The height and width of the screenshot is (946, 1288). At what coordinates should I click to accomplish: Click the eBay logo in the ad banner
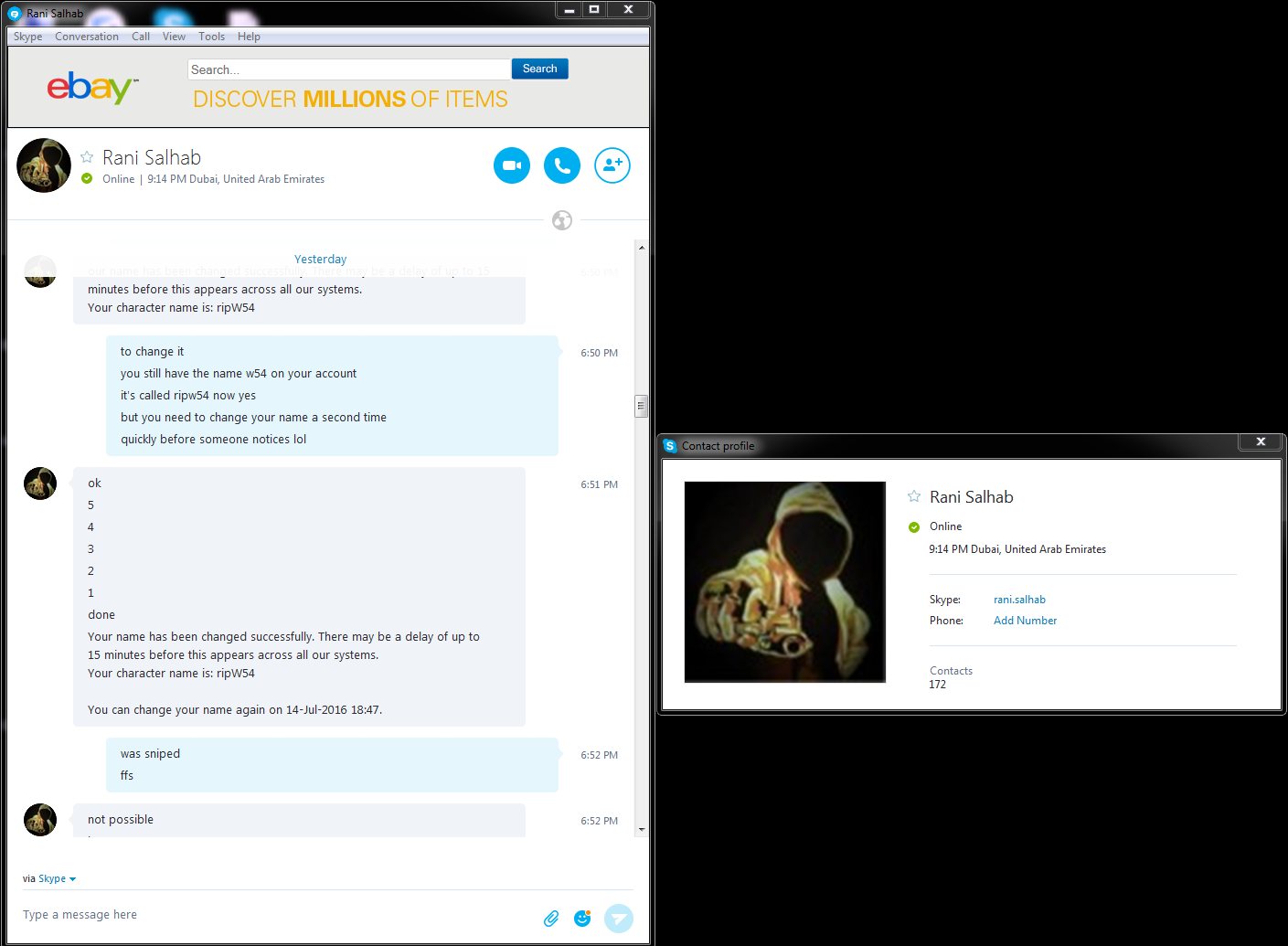[x=92, y=88]
